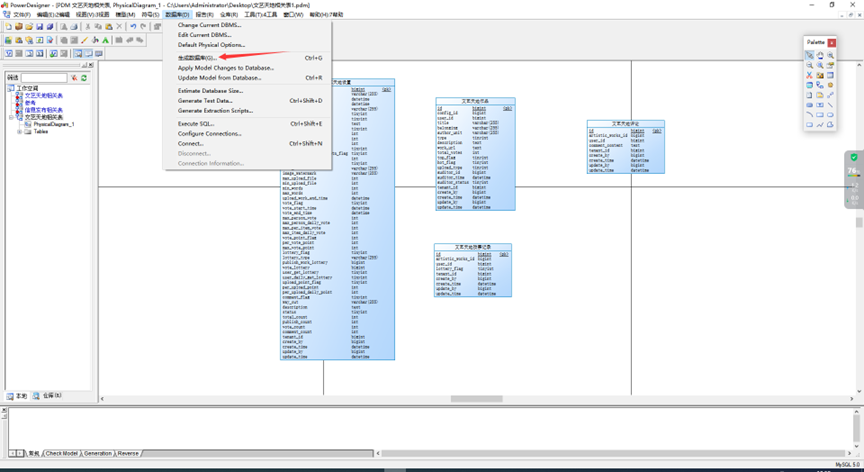
Task: Select the Polygon tool in Palette
Action: coord(830,124)
